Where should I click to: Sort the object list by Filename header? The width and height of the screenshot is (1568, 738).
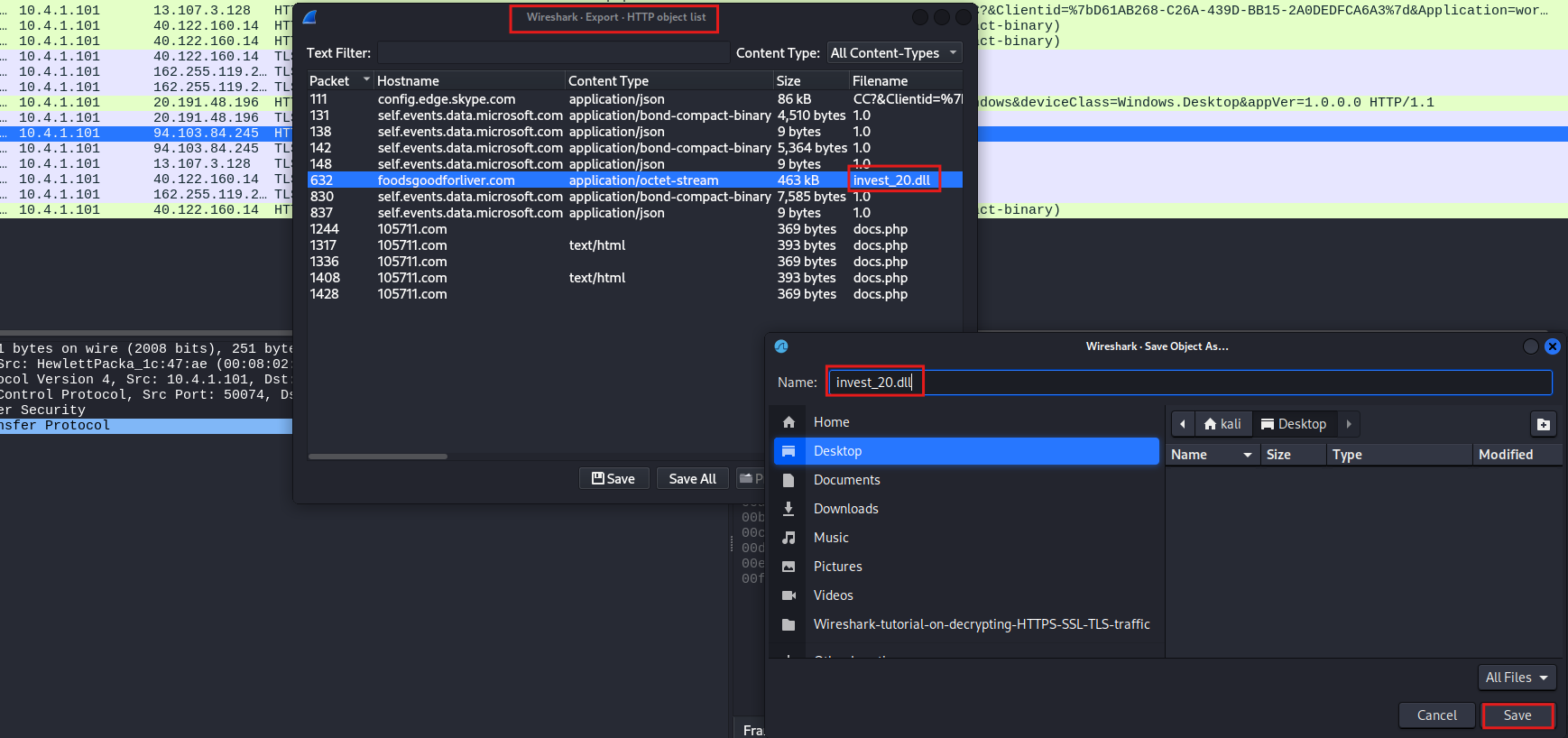click(x=906, y=81)
